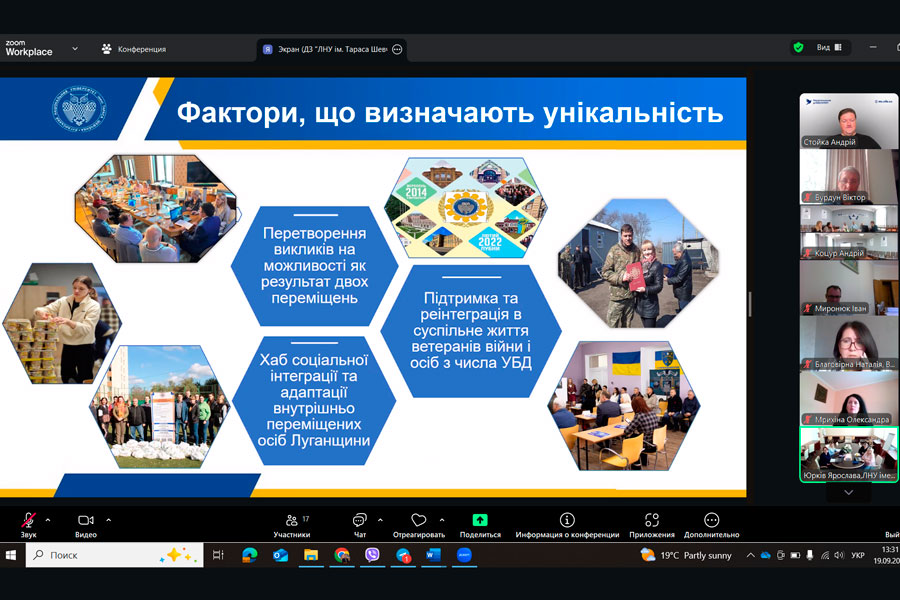Select Благовірна Наталія video thumbnail
Image resolution: width=900 pixels, height=600 pixels.
tap(848, 343)
